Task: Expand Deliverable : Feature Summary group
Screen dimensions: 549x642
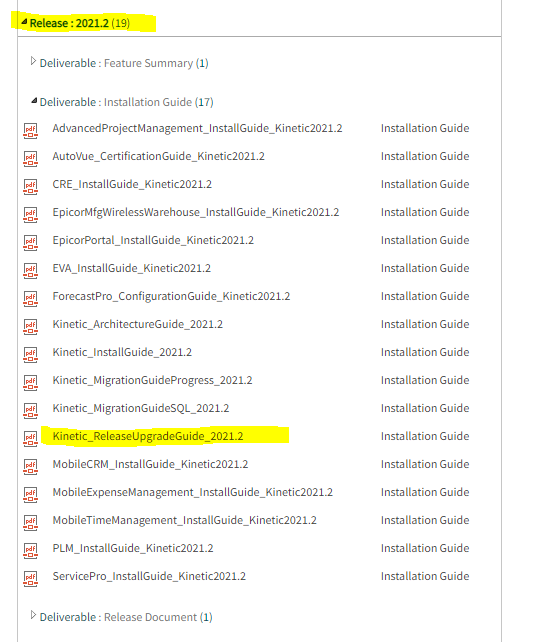Action: point(33,61)
